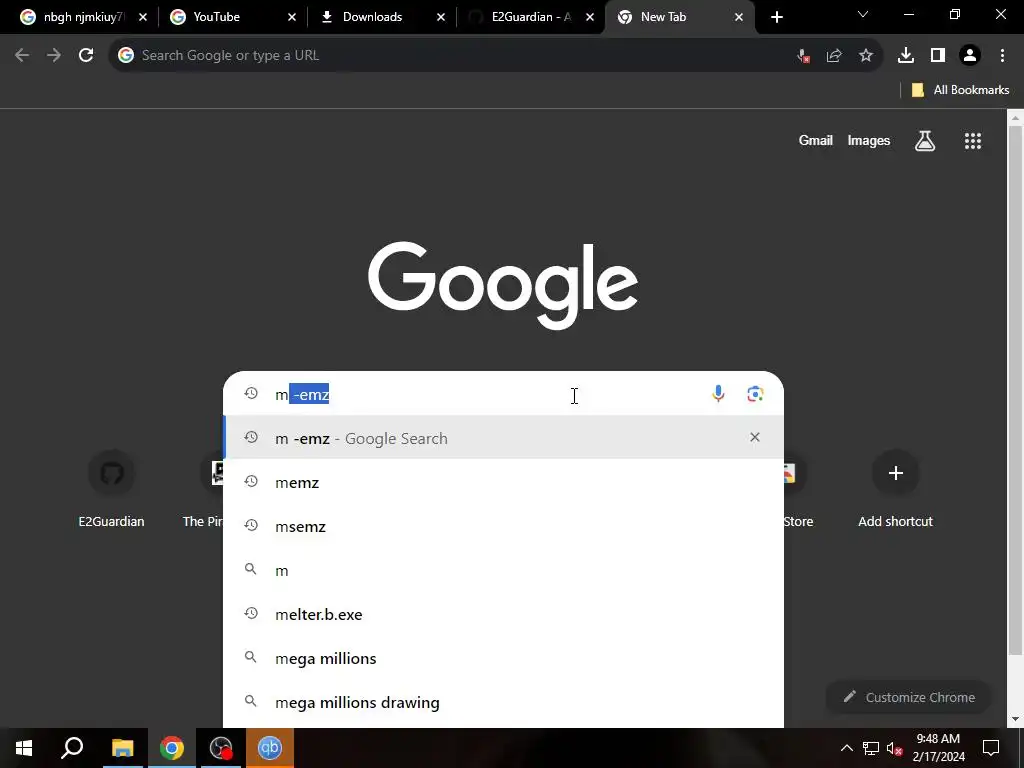Screen dimensions: 1024x768
Task: Open the E2Guardian shortcut tile
Action: (112, 488)
